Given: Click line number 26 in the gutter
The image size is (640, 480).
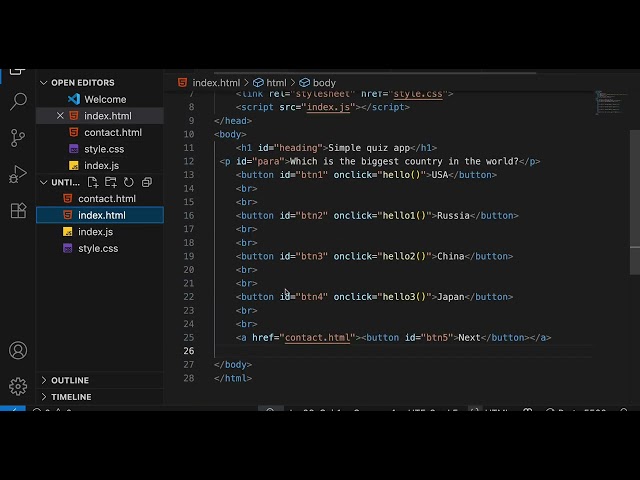Looking at the screenshot, I should point(189,351).
